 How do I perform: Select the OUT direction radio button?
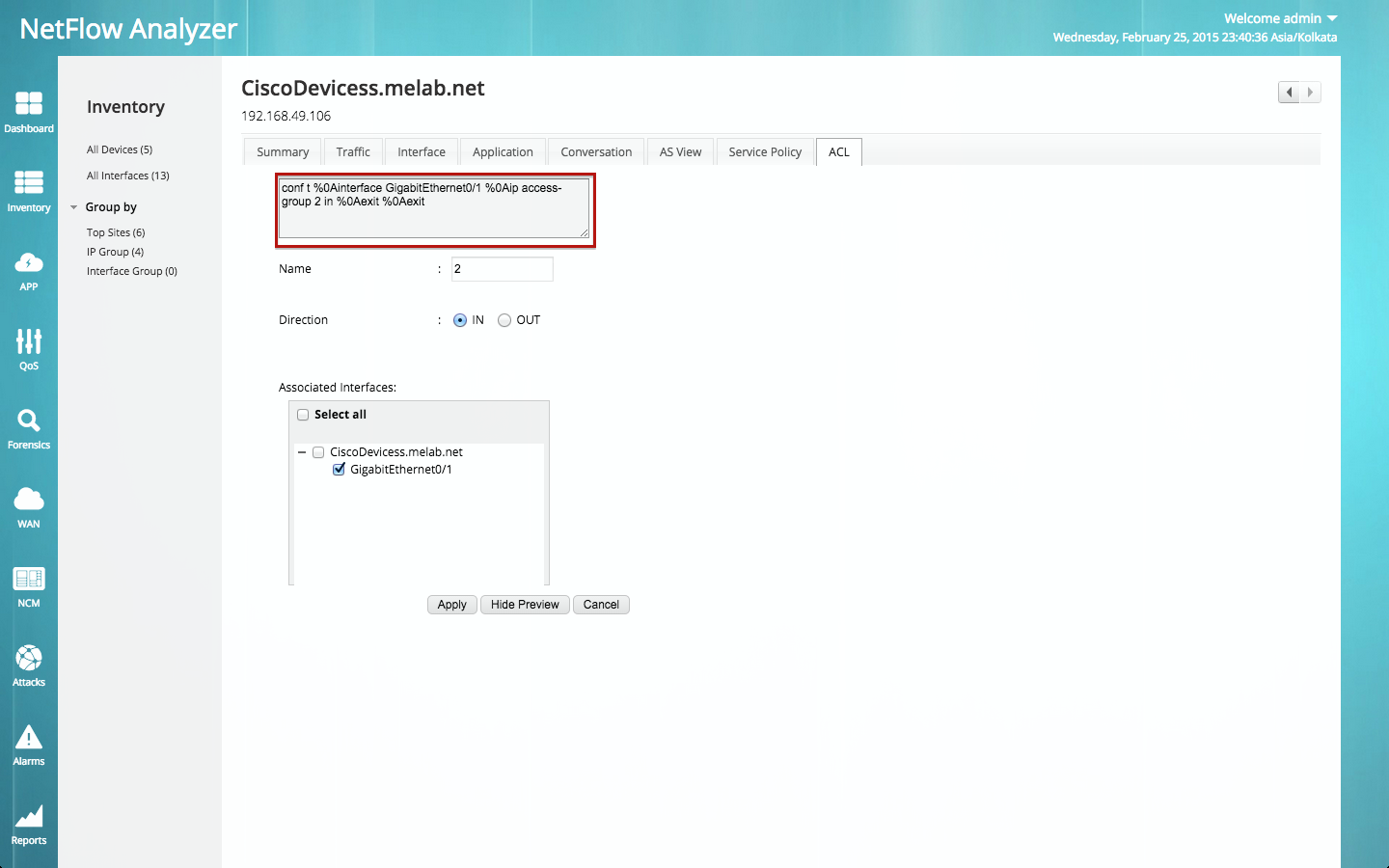(504, 320)
